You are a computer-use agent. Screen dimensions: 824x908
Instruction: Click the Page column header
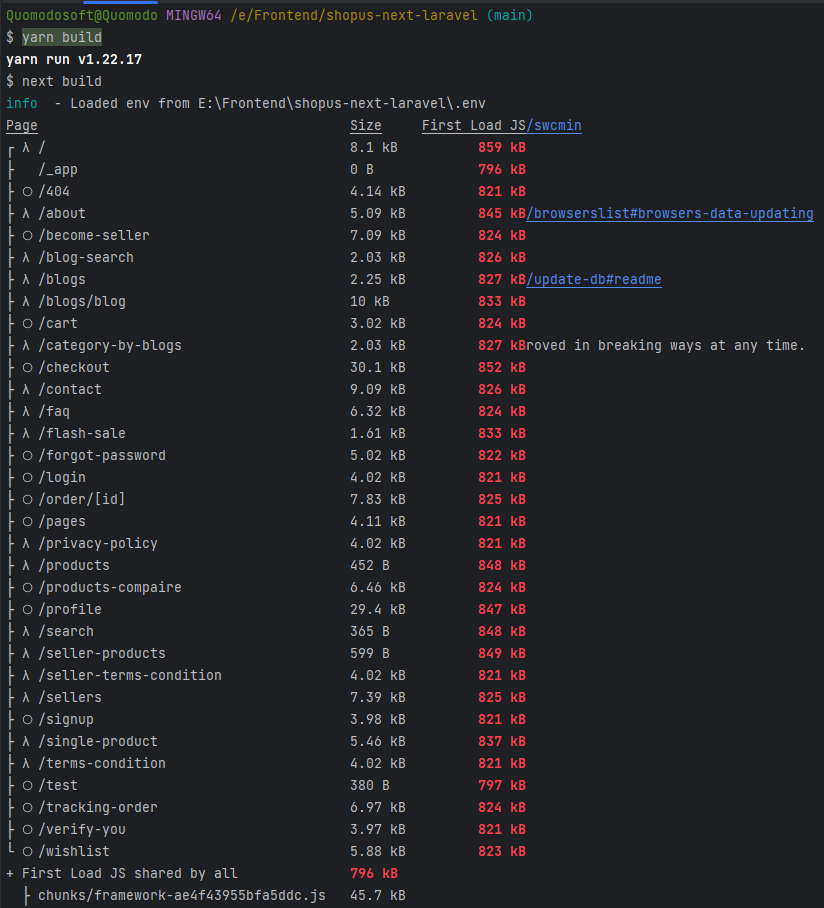pyautogui.click(x=22, y=125)
